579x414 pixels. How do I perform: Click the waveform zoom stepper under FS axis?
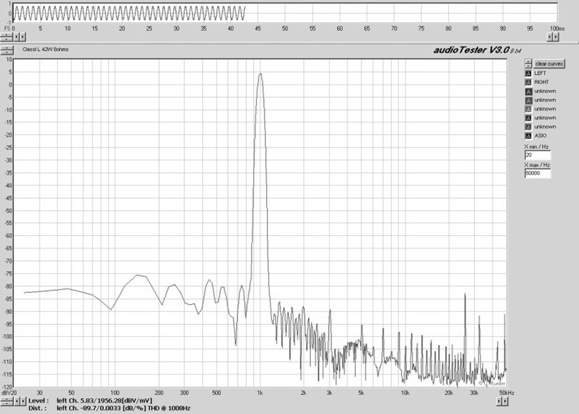[x=7, y=37]
